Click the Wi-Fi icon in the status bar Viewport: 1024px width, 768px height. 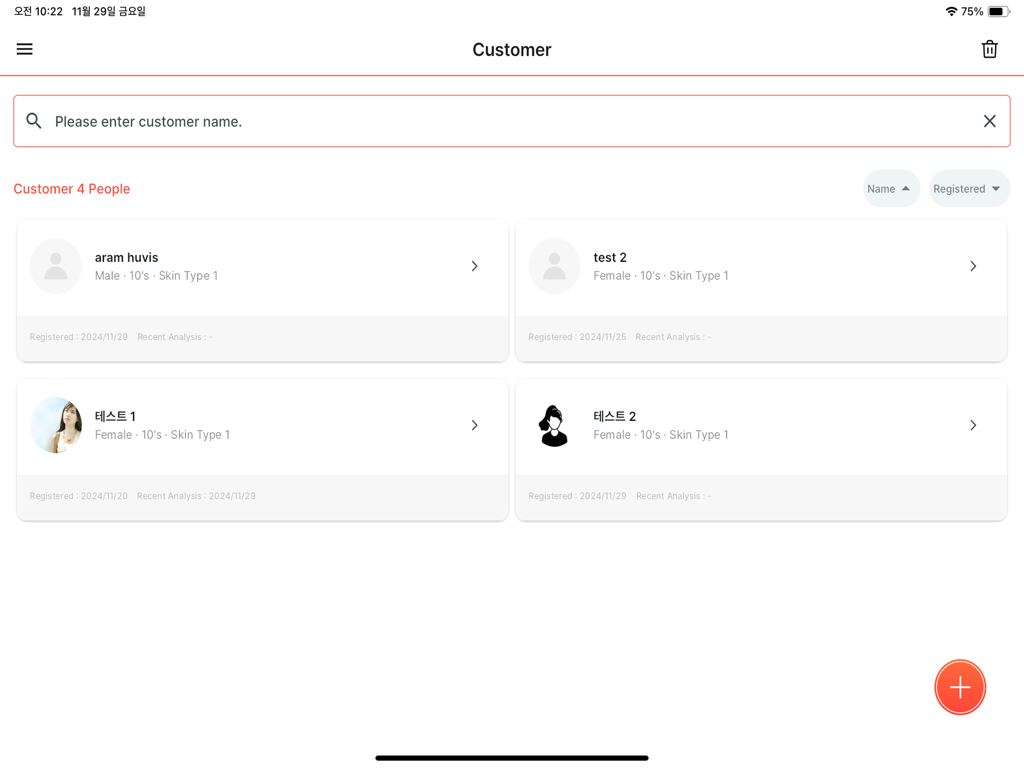pos(953,12)
